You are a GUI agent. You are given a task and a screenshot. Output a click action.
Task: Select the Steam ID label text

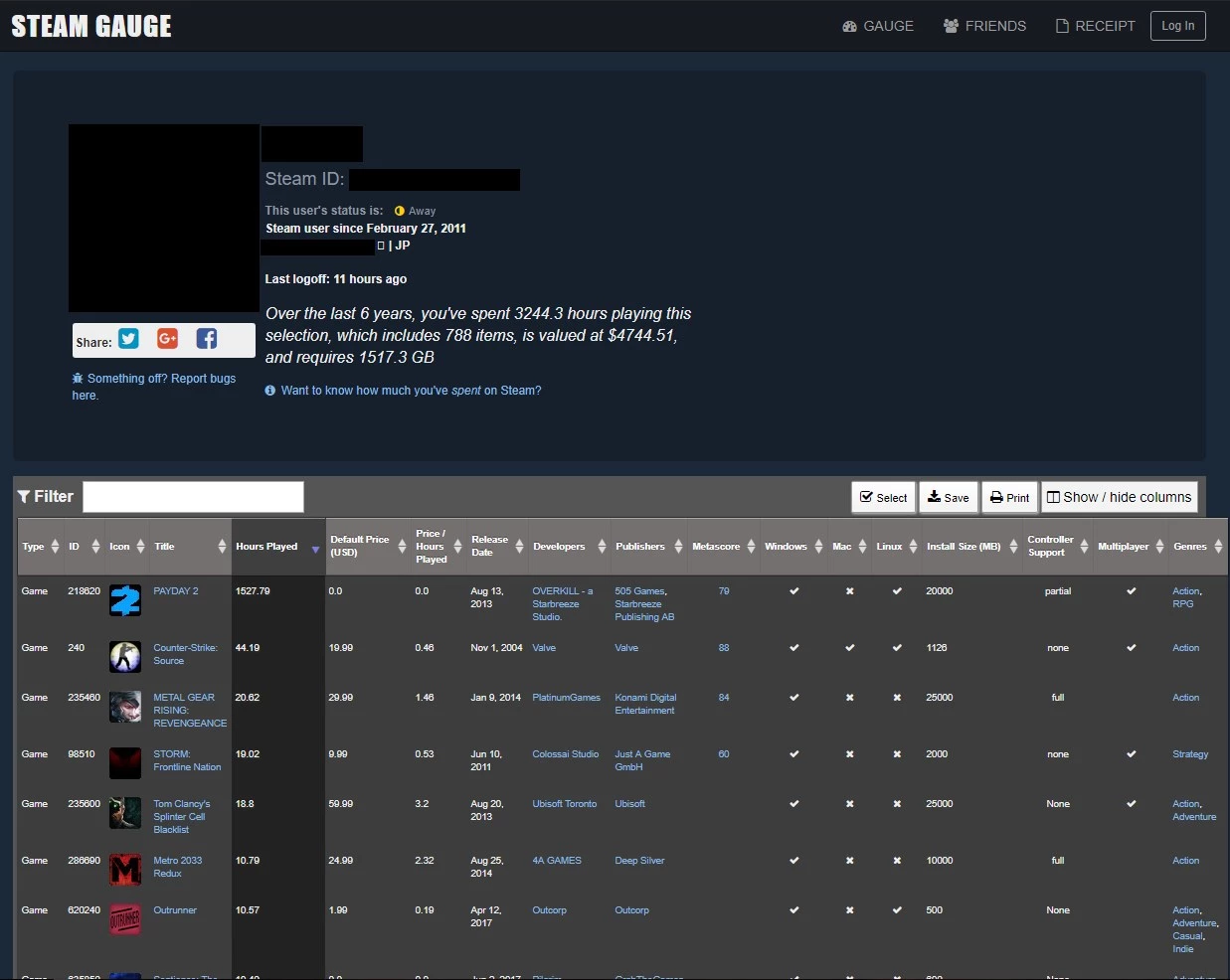(304, 179)
